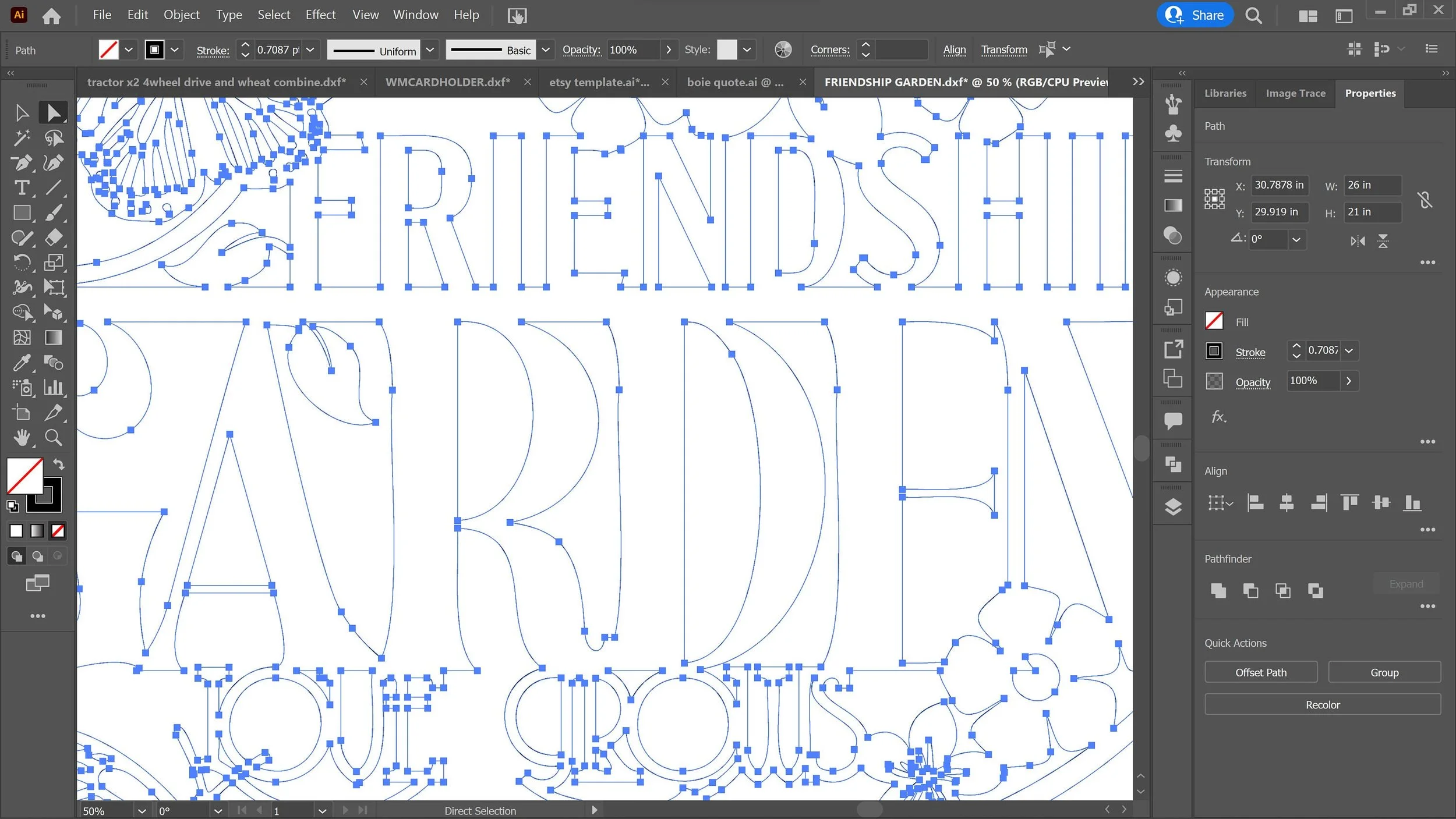Click Fill swatch in Appearance panel
The height and width of the screenshot is (819, 1456).
click(x=1214, y=321)
